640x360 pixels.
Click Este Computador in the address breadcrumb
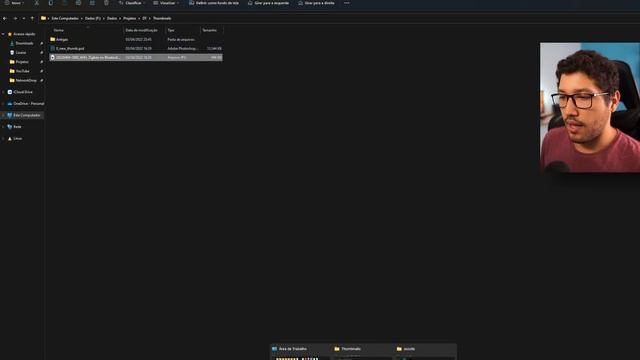coord(65,18)
